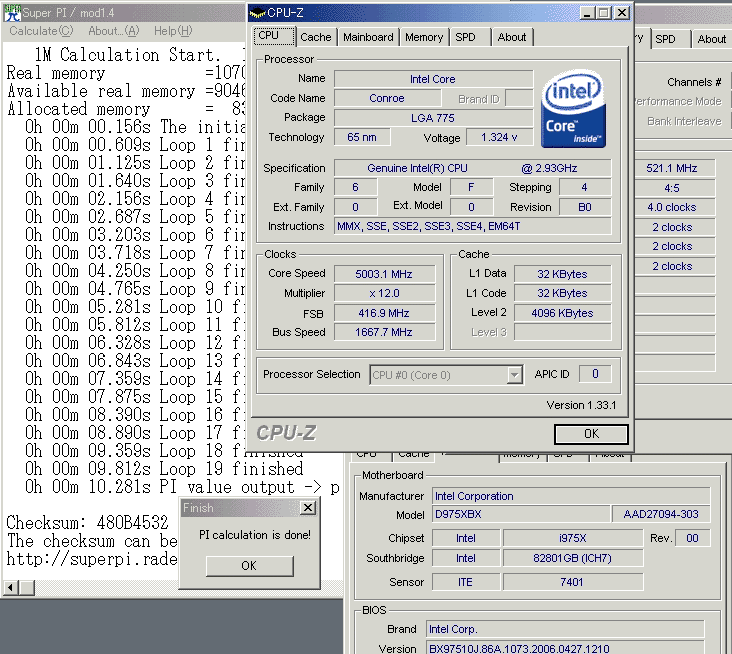Image resolution: width=732 pixels, height=654 pixels.
Task: Click the Intel Core inside logo
Action: 574,109
